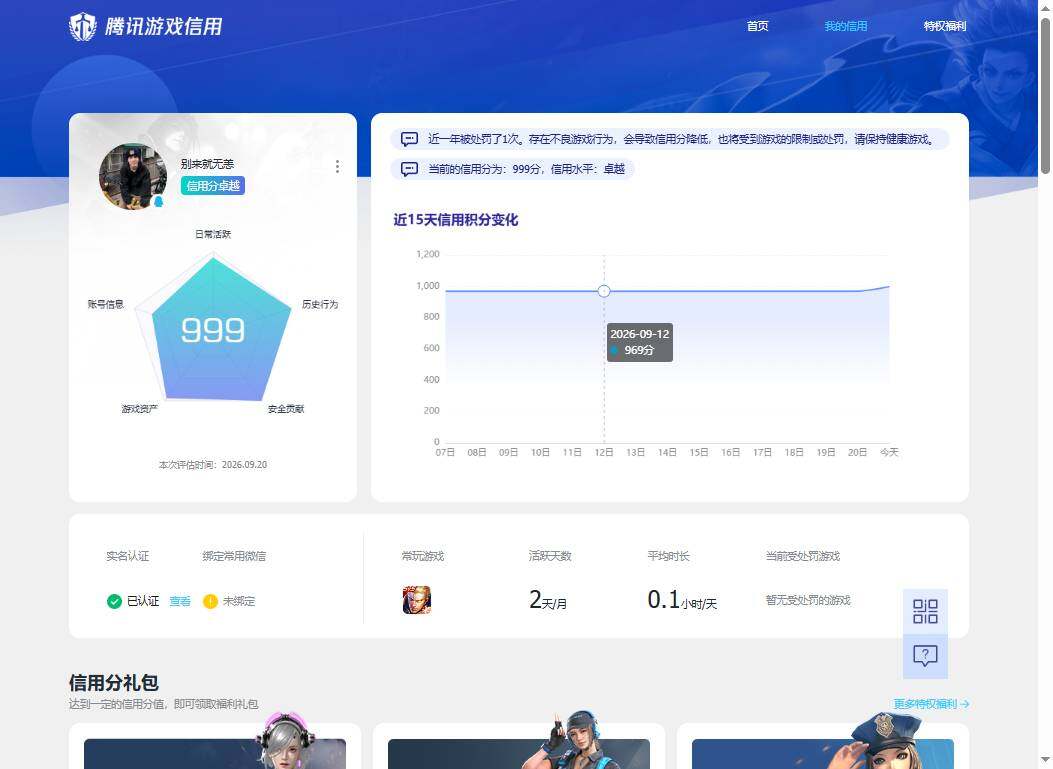Click the 07日 label on chart axis
This screenshot has width=1053, height=769.
click(x=445, y=453)
